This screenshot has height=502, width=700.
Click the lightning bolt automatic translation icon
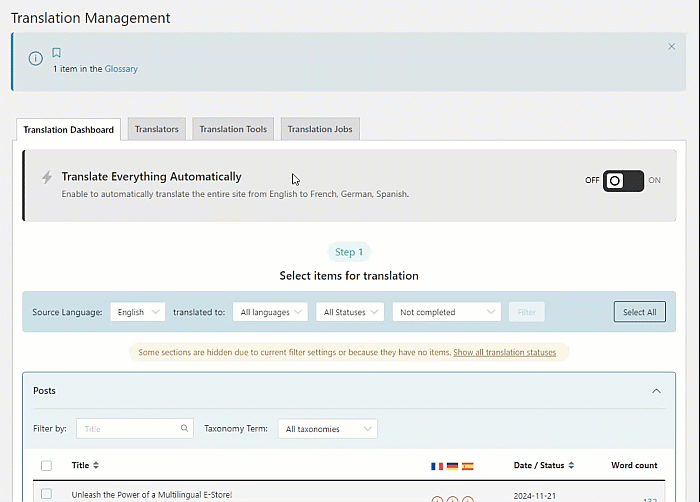pos(47,177)
